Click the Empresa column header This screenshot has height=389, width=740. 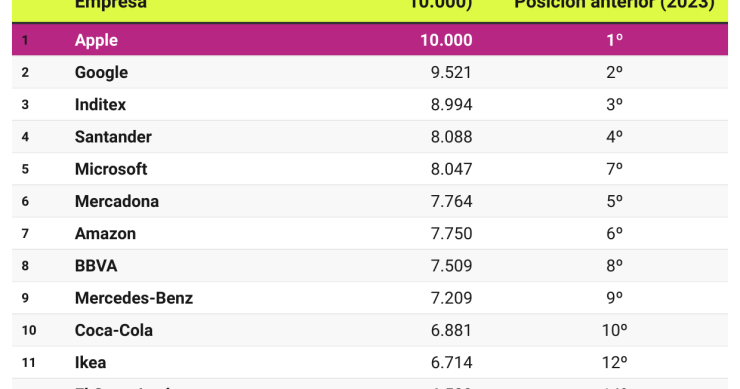pos(111,5)
